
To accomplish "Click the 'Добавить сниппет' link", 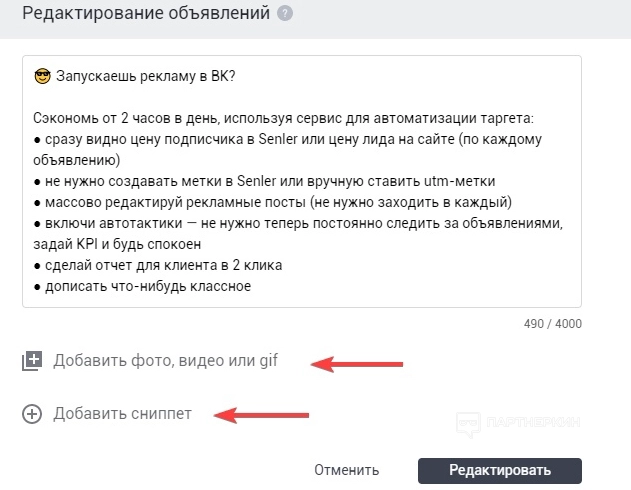I will pyautogui.click(x=122, y=414).
